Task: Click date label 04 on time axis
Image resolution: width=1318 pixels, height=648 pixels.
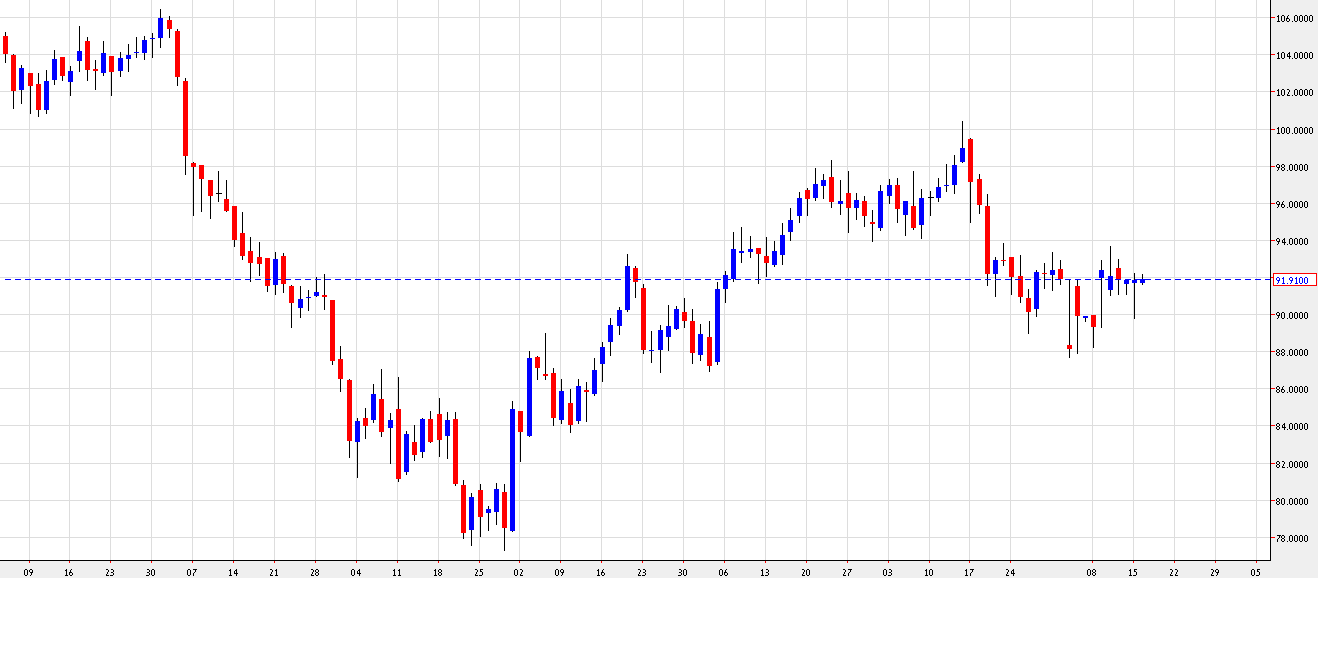Action: [355, 573]
